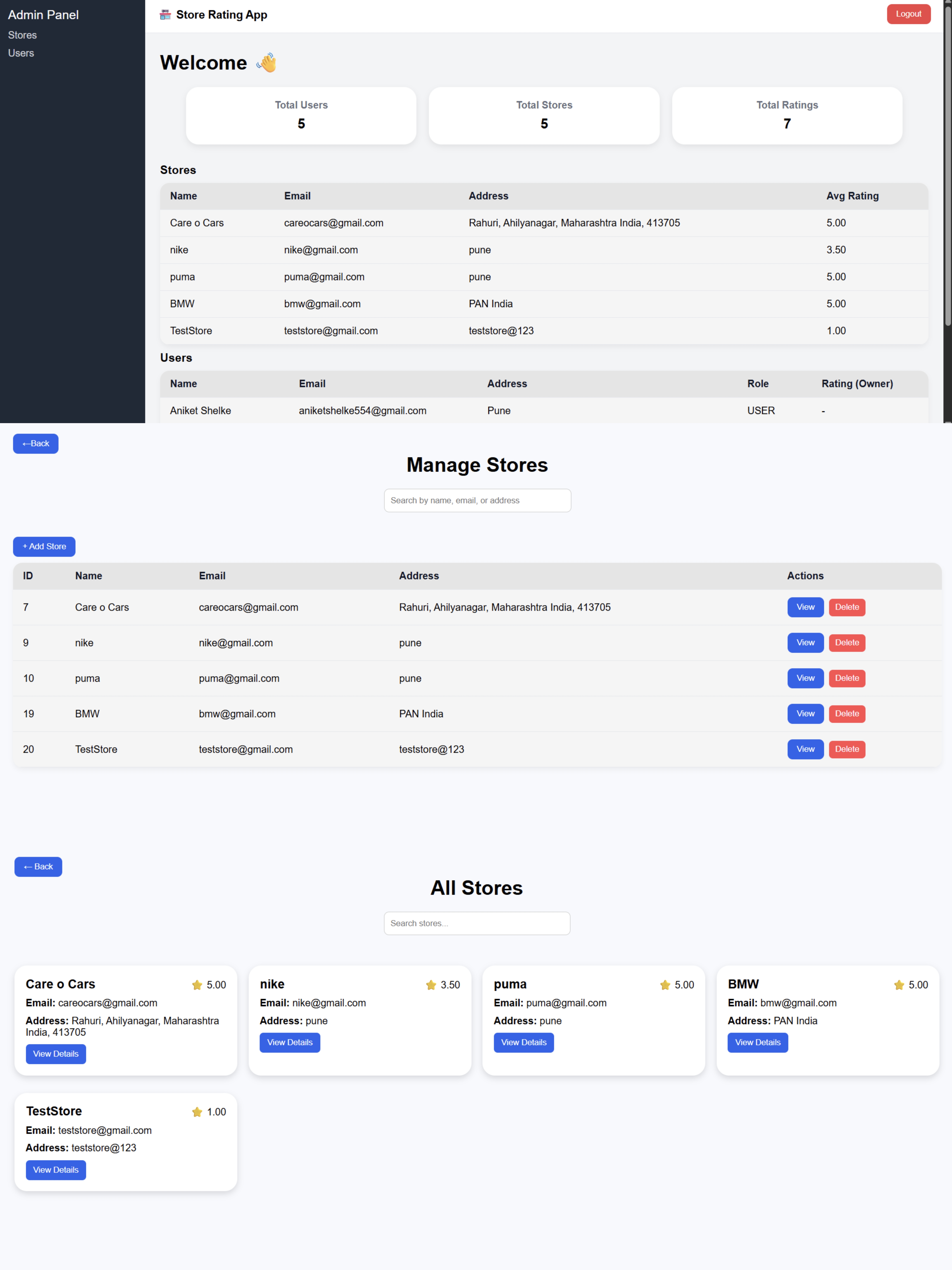This screenshot has width=952, height=1270.
Task: Focus the search by name, email, address field
Action: (x=477, y=500)
